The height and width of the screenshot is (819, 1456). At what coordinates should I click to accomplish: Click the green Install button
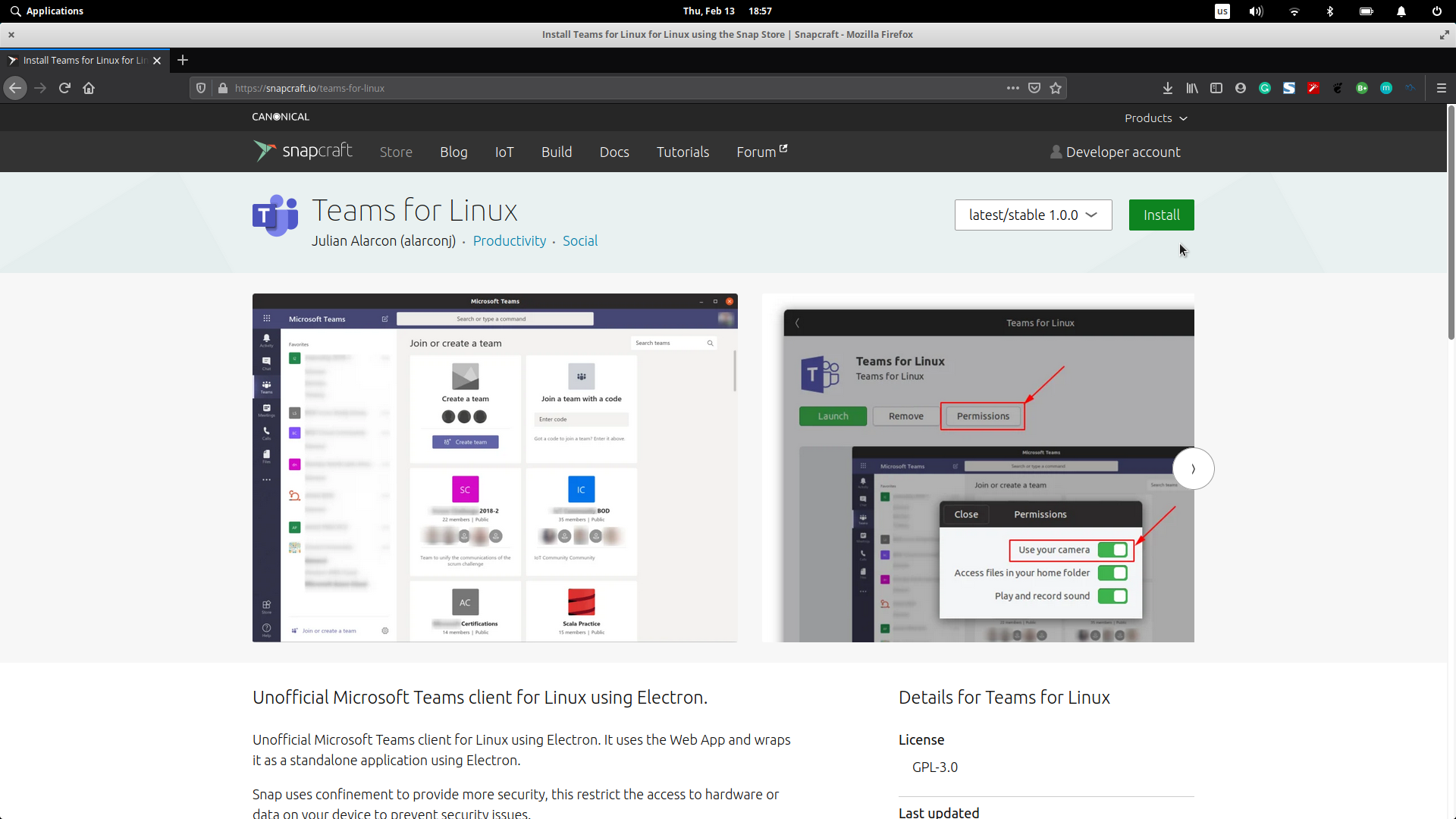(1162, 215)
